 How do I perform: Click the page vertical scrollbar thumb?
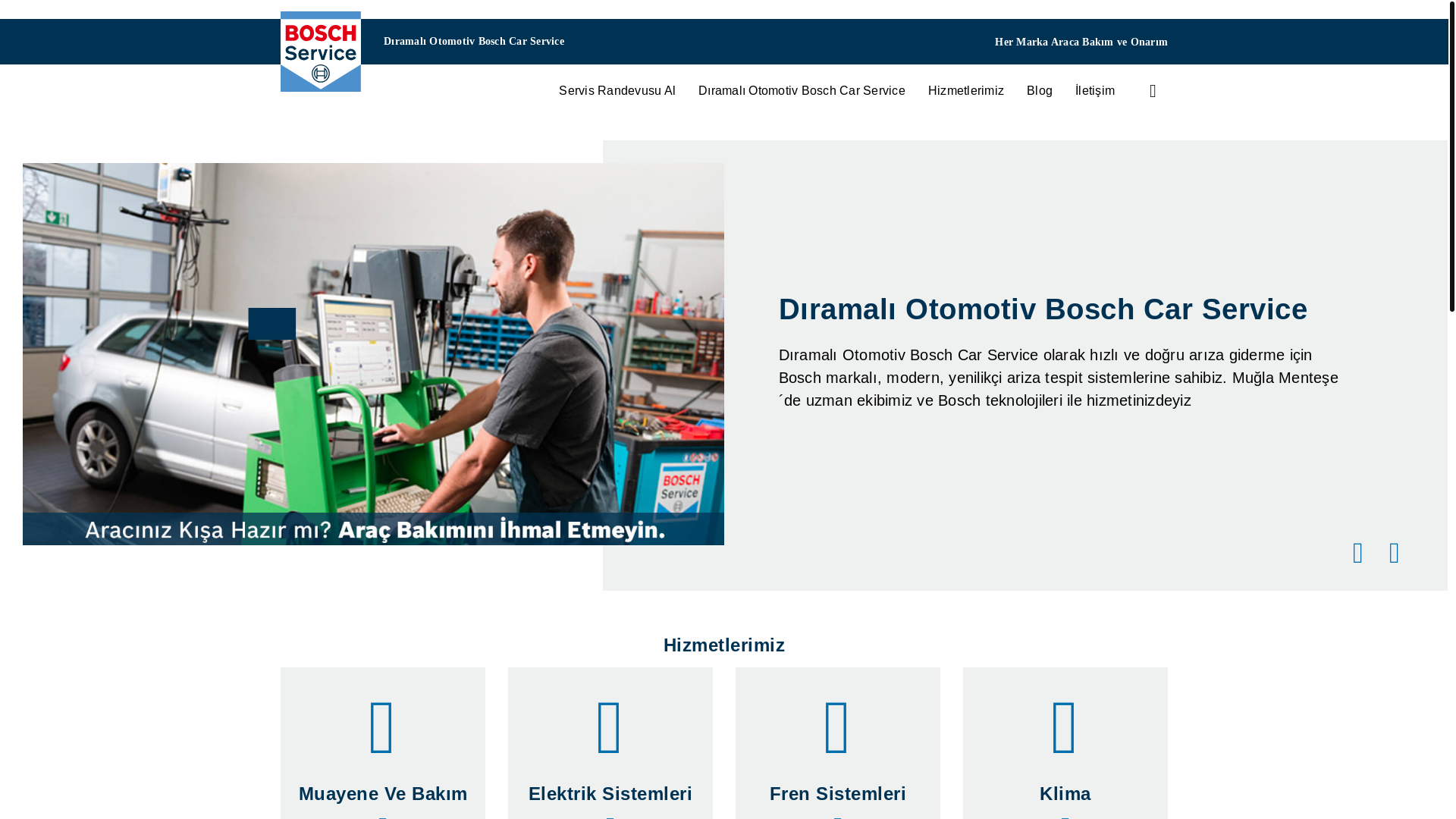[x=1452, y=155]
